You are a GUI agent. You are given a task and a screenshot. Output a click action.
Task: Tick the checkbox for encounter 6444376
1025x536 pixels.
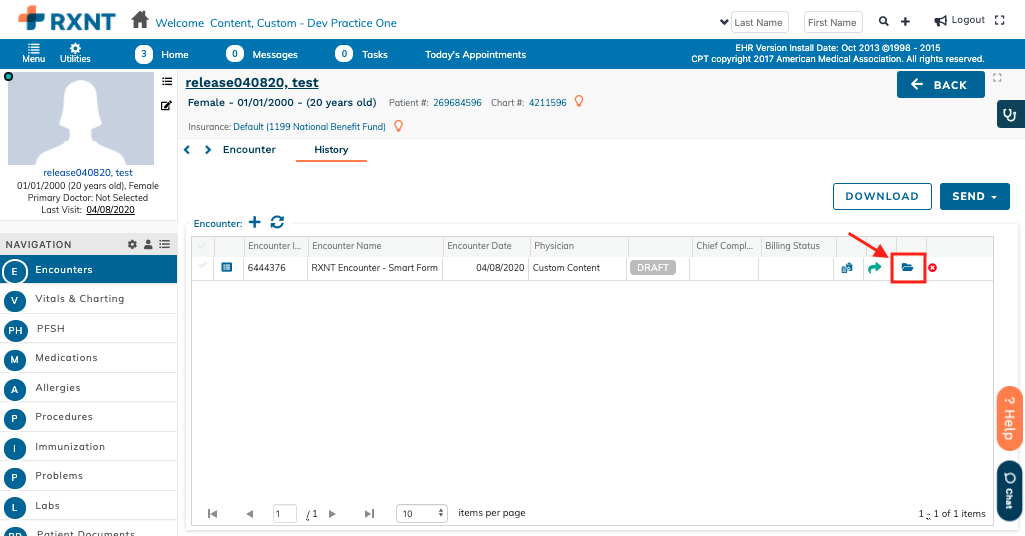tap(203, 267)
